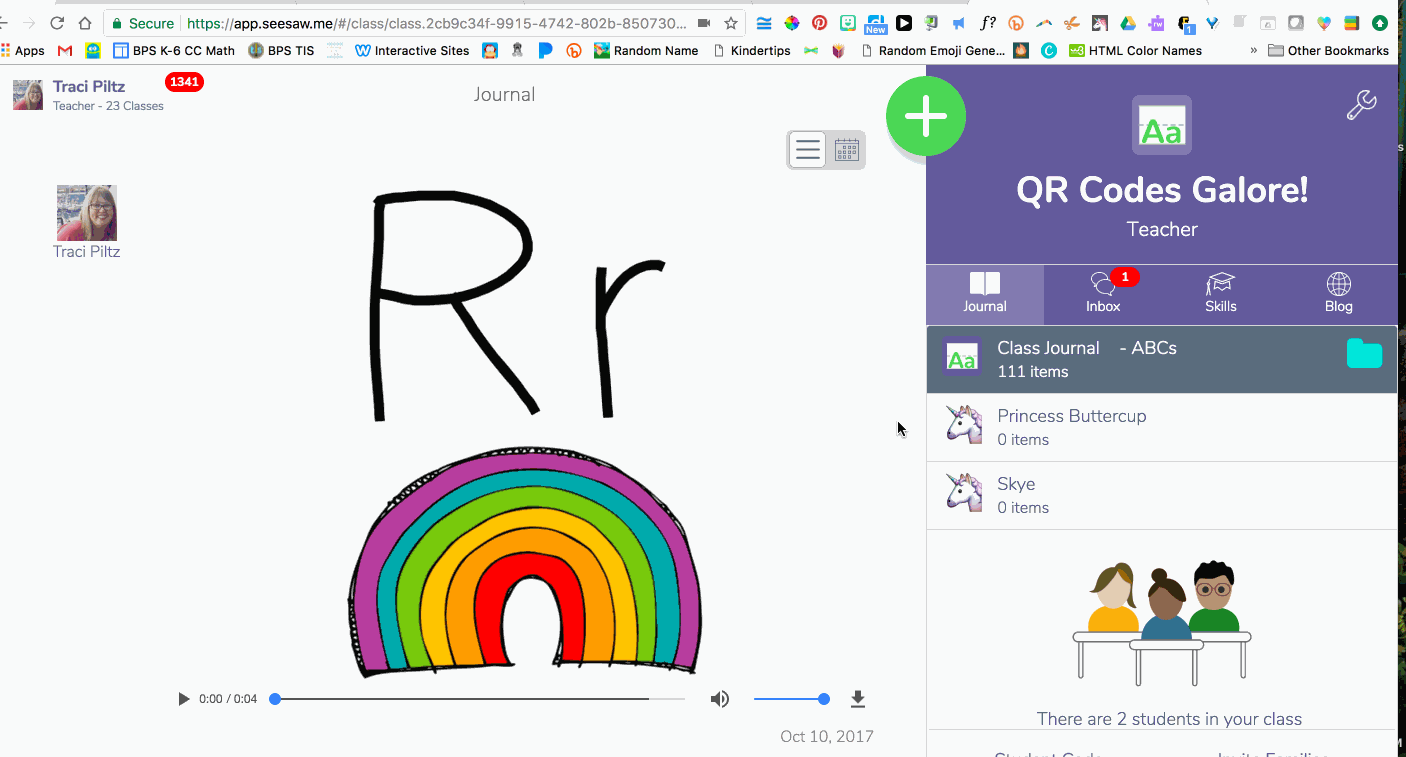Open the Inbox tab with one notification
The height and width of the screenshot is (757, 1406).
tap(1103, 294)
